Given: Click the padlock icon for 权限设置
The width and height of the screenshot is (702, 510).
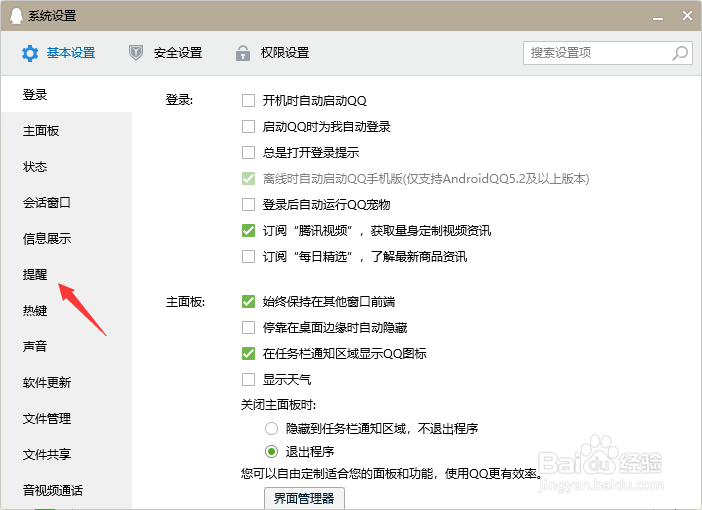Looking at the screenshot, I should tap(243, 53).
